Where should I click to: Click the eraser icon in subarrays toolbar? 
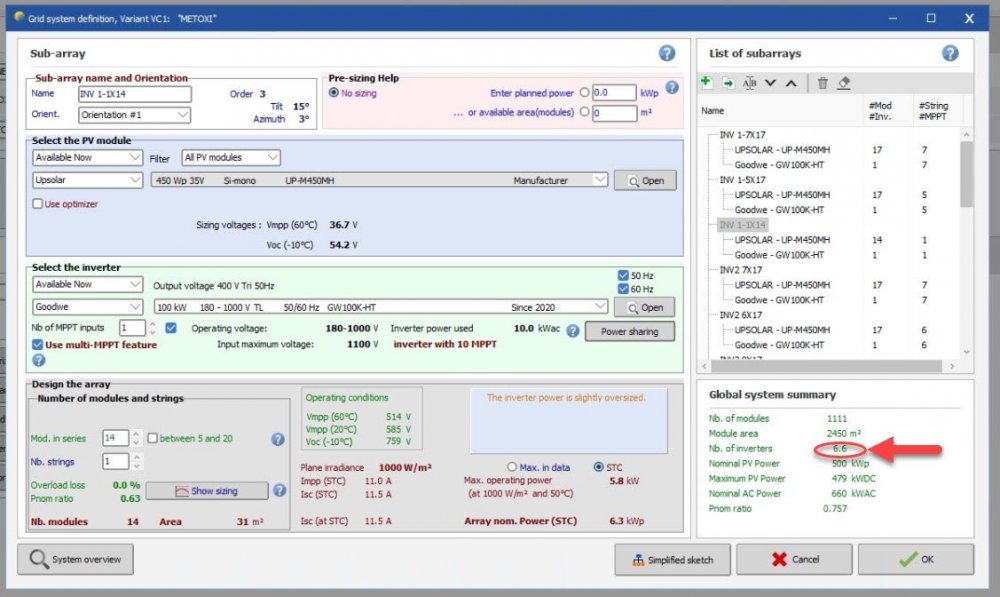coord(844,83)
